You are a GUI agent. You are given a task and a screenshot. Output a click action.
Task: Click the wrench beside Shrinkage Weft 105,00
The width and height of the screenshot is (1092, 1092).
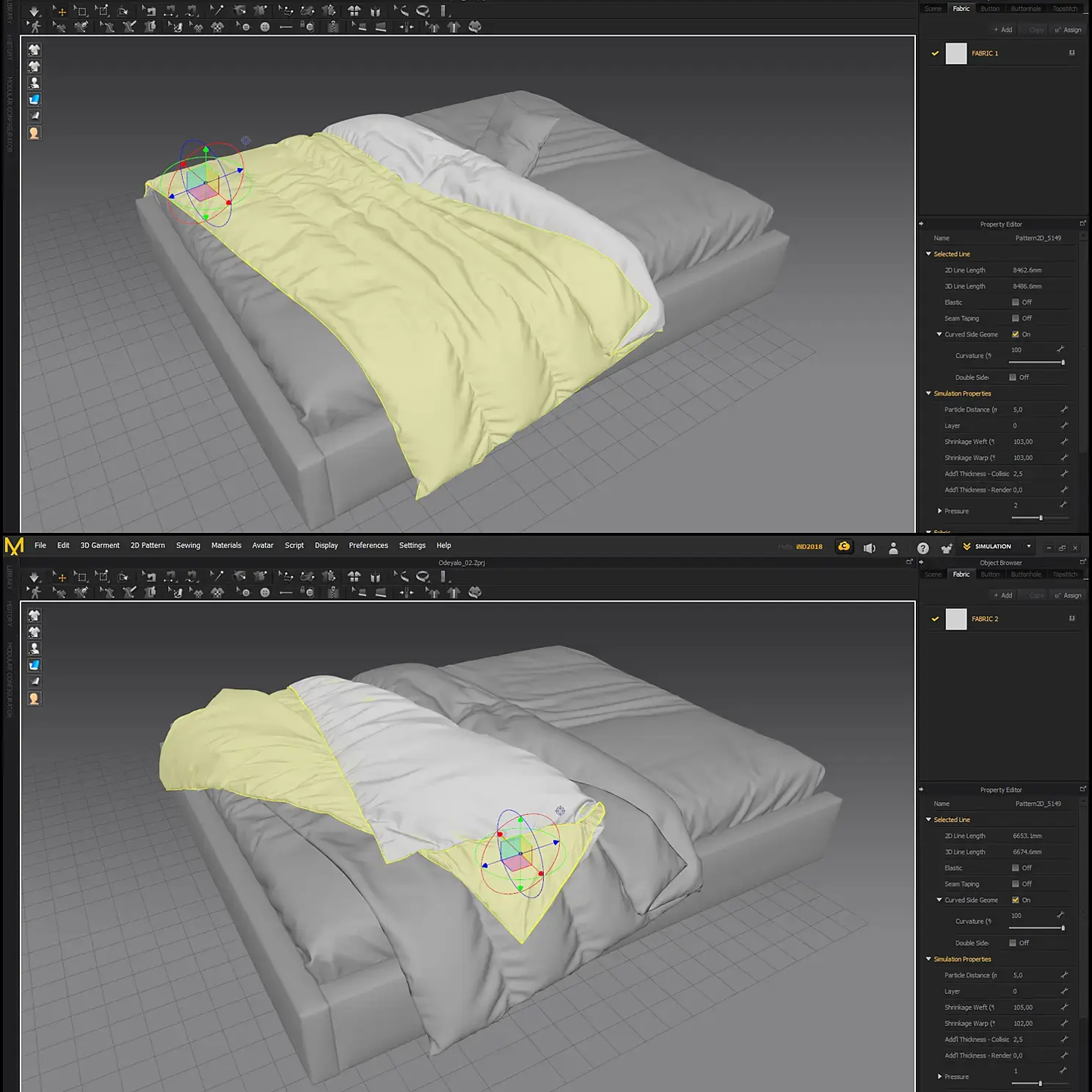[x=1064, y=1007]
